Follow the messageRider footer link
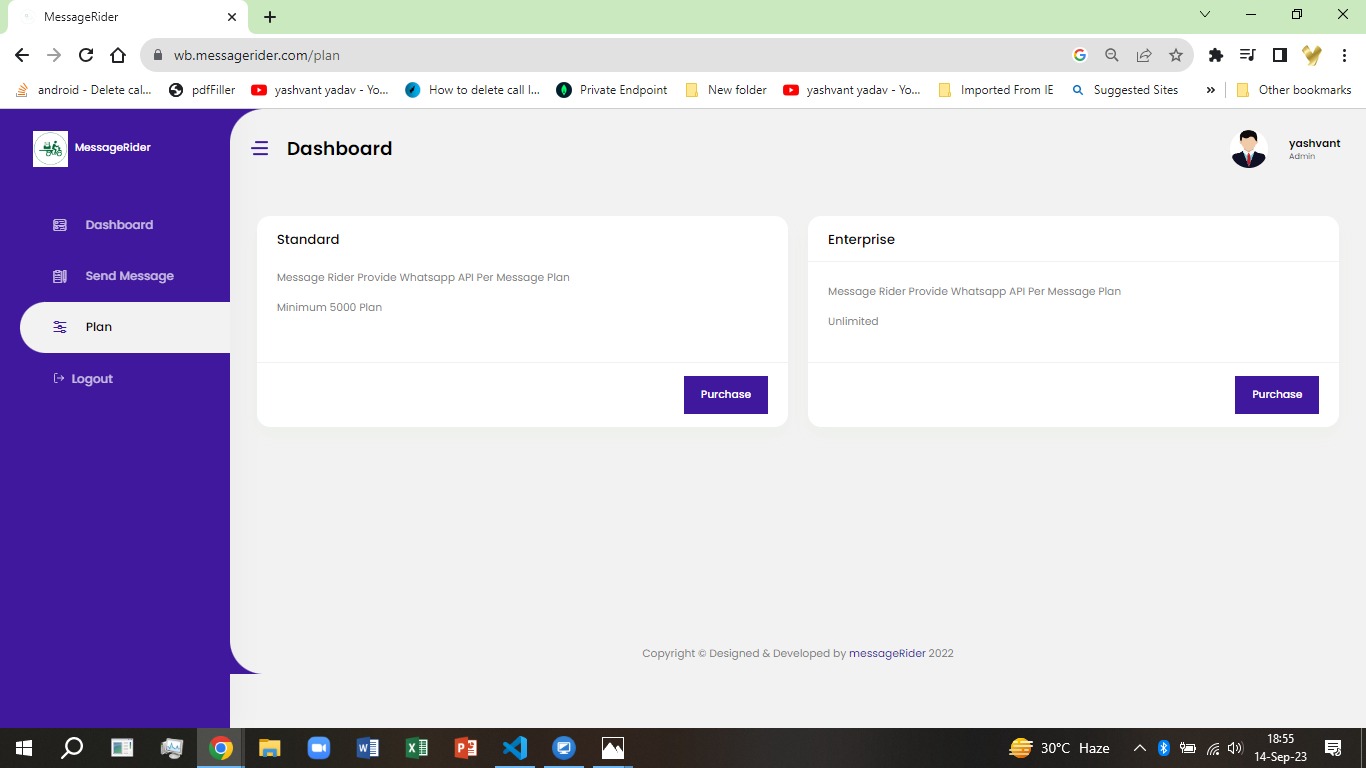The height and width of the screenshot is (768, 1366). tap(887, 653)
